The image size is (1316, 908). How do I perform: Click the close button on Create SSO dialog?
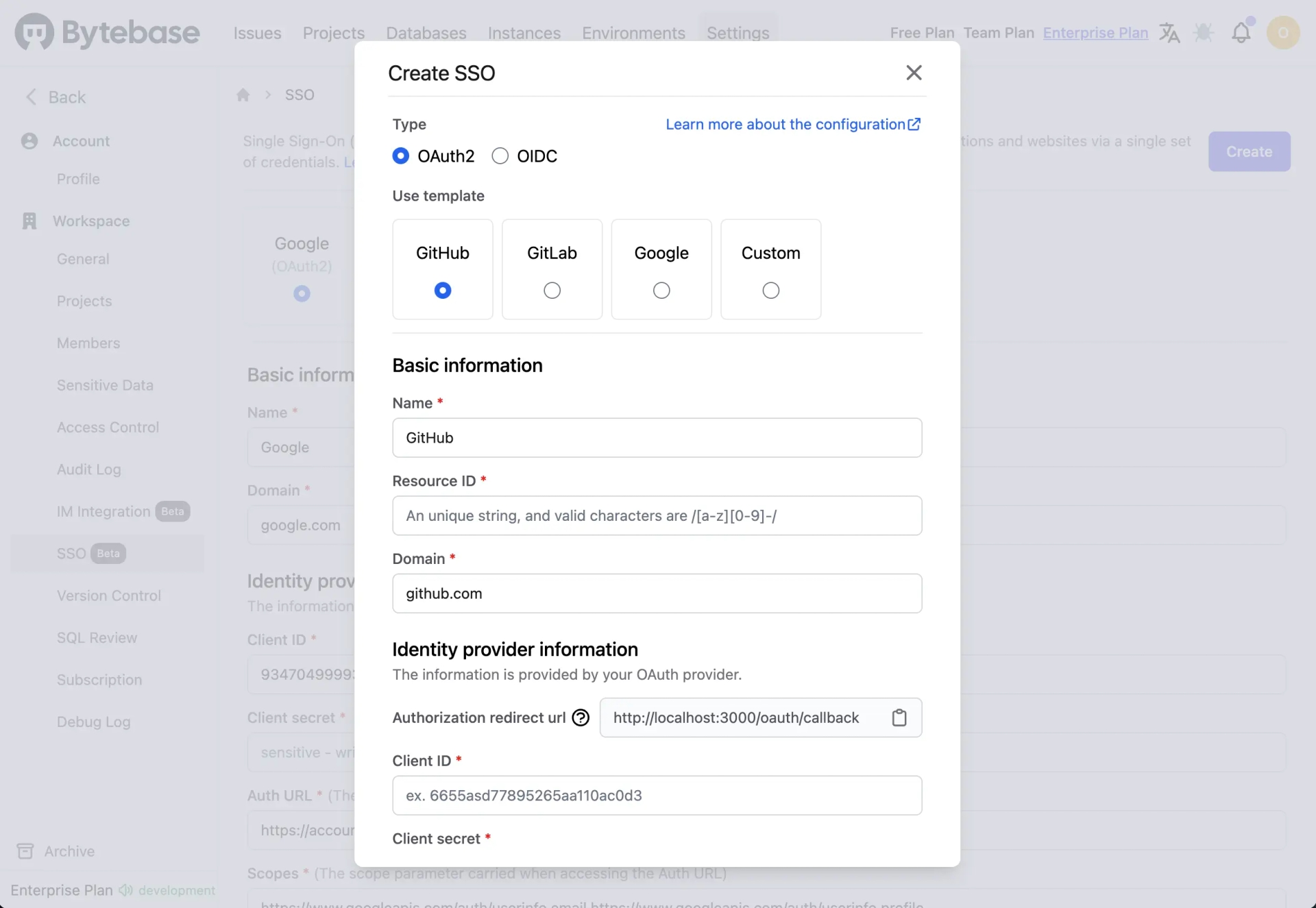(x=912, y=72)
